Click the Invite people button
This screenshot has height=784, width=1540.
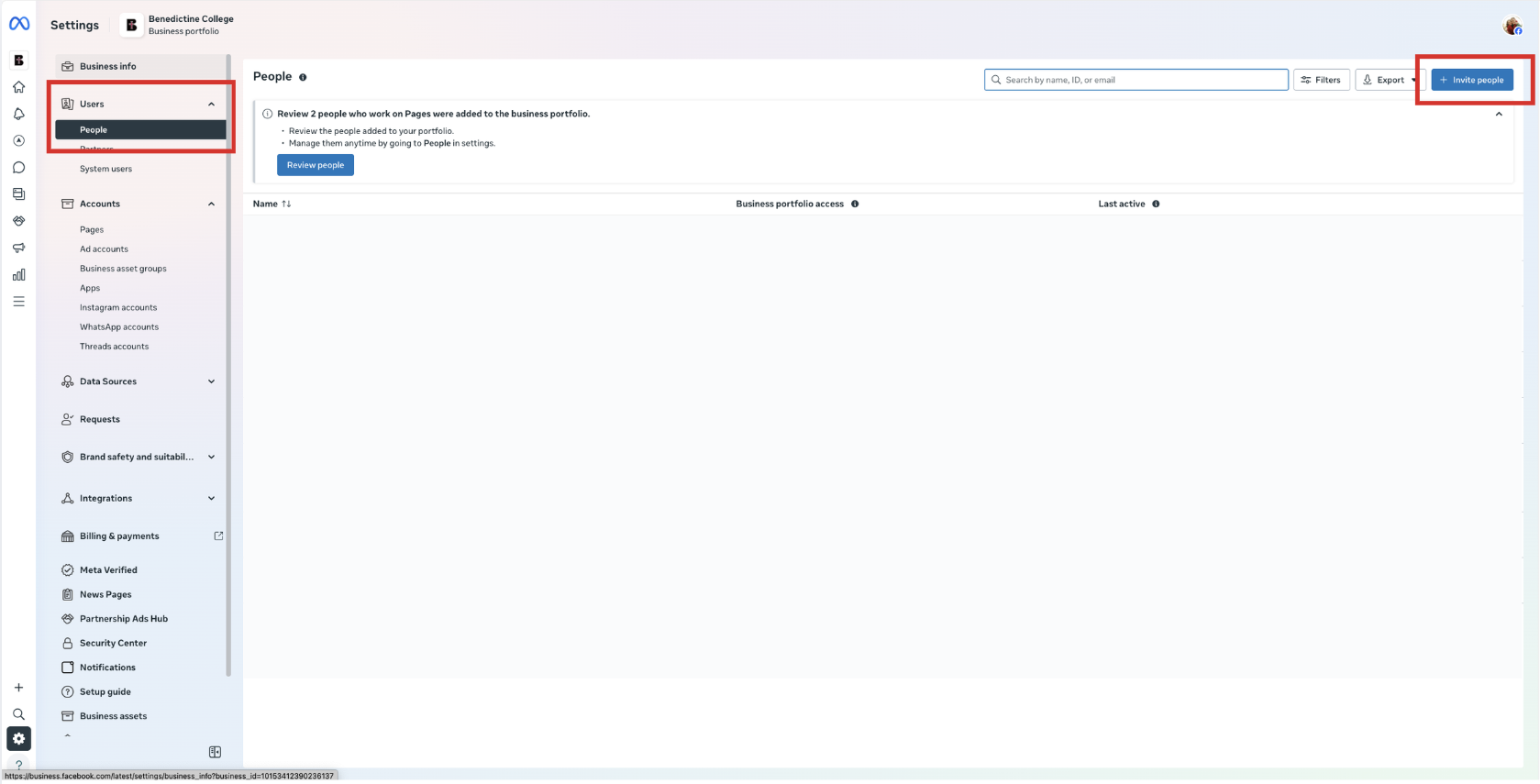(1471, 80)
